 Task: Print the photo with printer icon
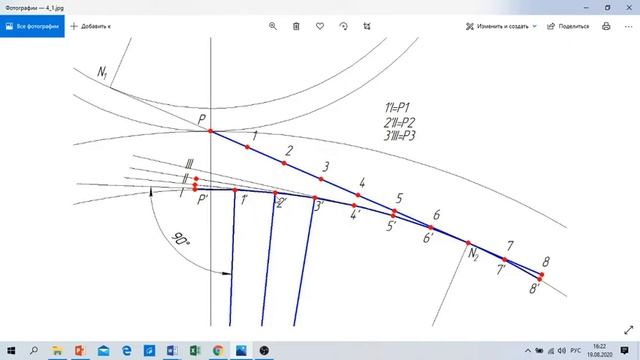[x=606, y=26]
